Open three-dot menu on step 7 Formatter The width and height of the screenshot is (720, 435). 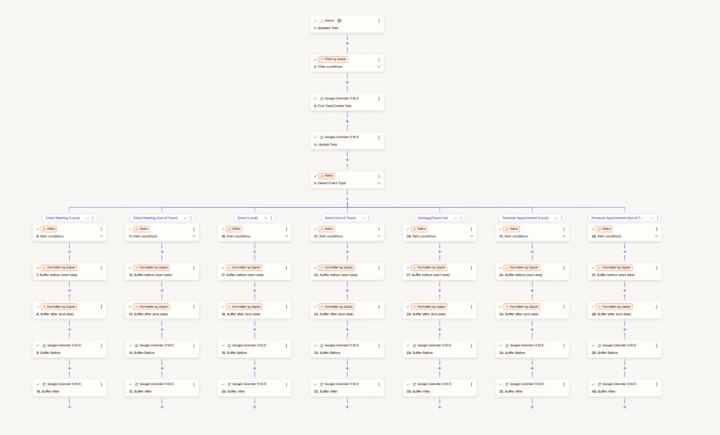(101, 268)
